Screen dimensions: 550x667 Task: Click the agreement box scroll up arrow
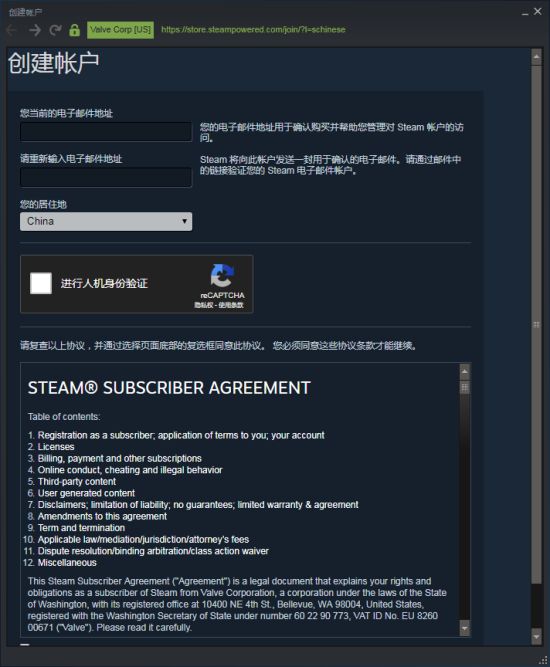(x=465, y=372)
